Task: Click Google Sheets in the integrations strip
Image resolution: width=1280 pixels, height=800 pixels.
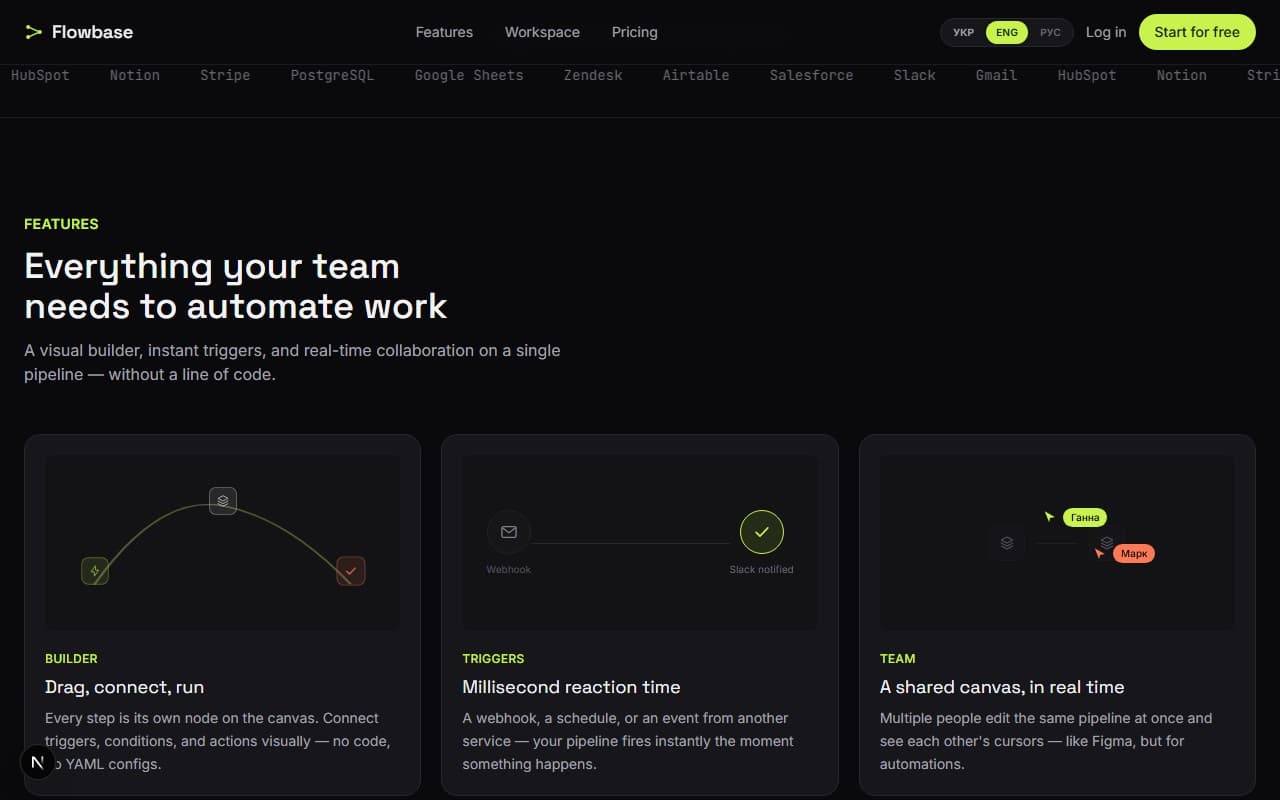Action: click(x=469, y=75)
